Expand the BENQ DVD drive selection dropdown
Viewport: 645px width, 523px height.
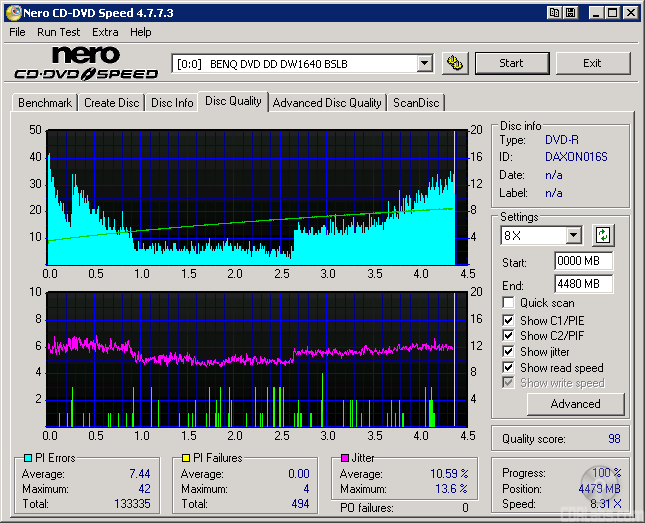click(424, 63)
